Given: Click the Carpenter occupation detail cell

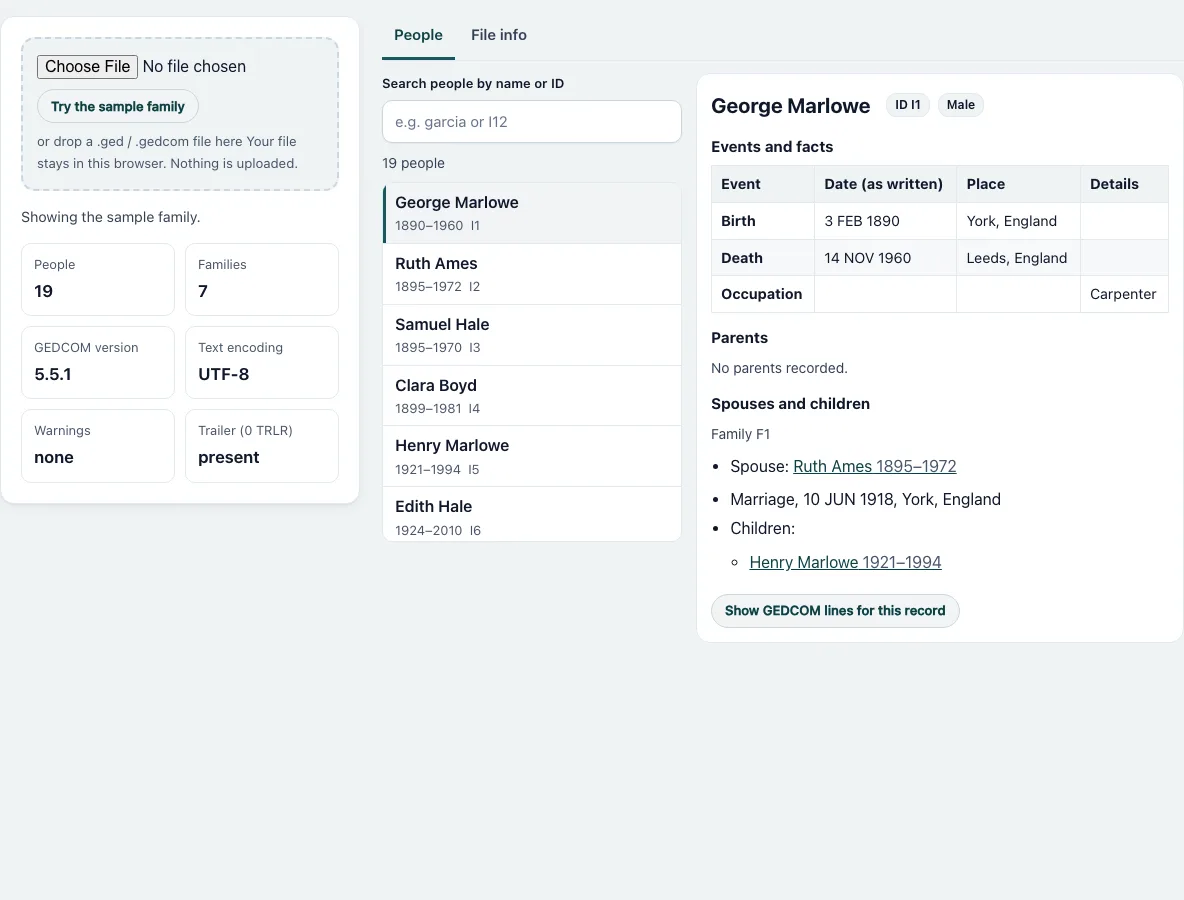Looking at the screenshot, I should coord(1124,294).
